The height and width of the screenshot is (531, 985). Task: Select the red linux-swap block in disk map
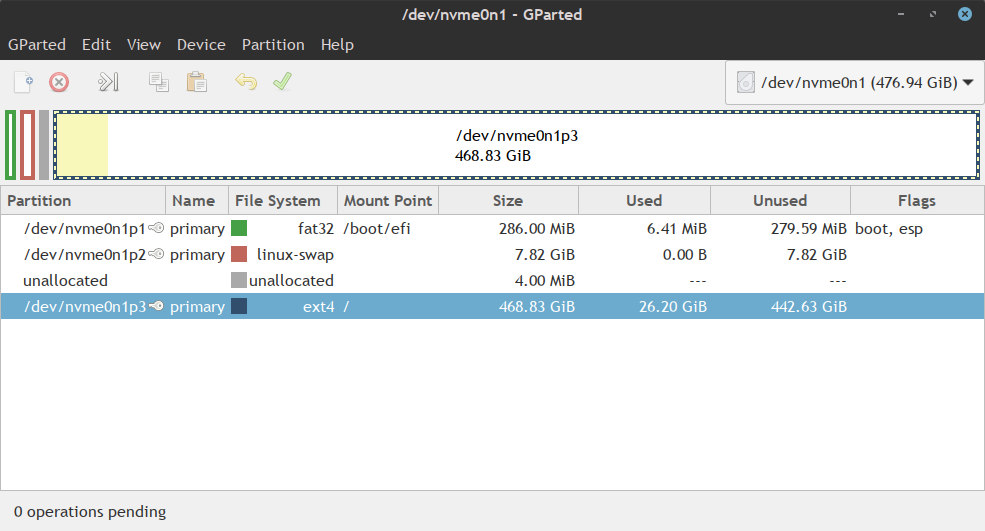coord(28,145)
